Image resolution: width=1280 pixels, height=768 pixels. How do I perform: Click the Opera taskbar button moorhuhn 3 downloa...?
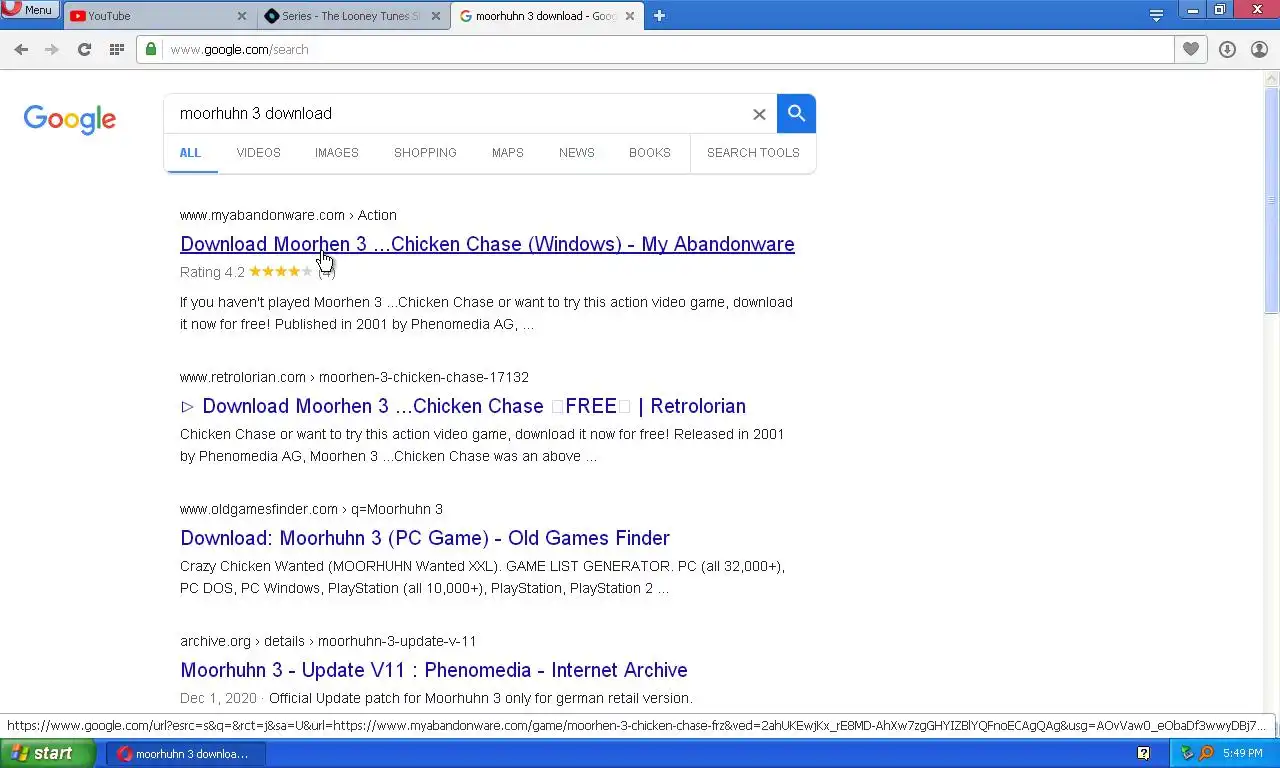[185, 754]
